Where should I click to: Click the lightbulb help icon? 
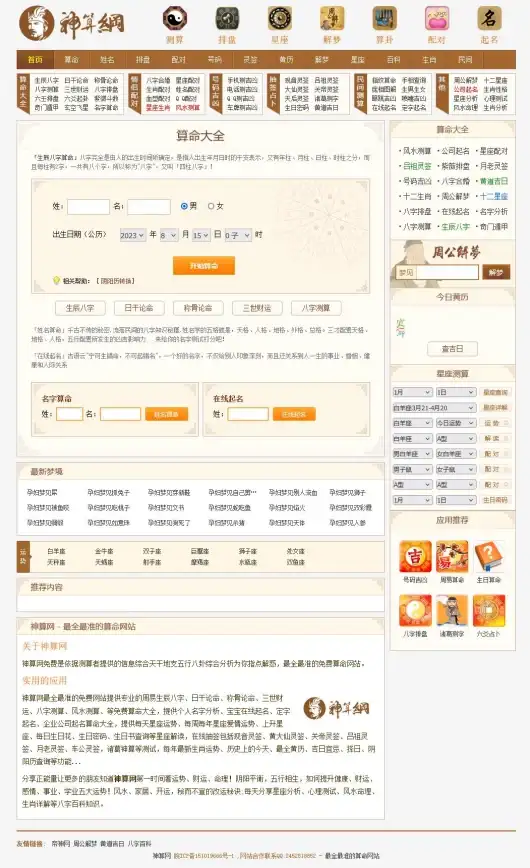click(x=56, y=281)
